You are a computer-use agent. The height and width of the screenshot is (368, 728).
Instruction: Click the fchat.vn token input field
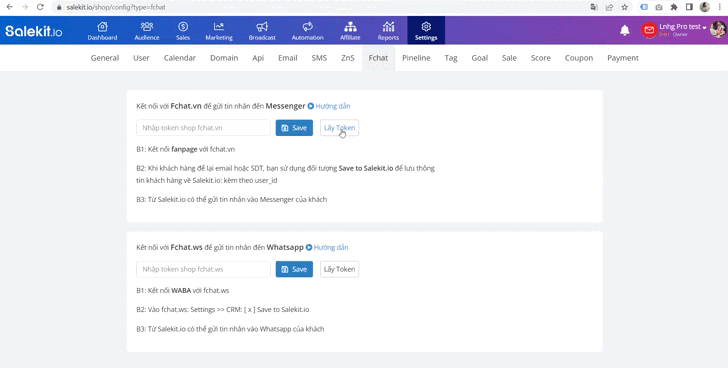point(203,128)
